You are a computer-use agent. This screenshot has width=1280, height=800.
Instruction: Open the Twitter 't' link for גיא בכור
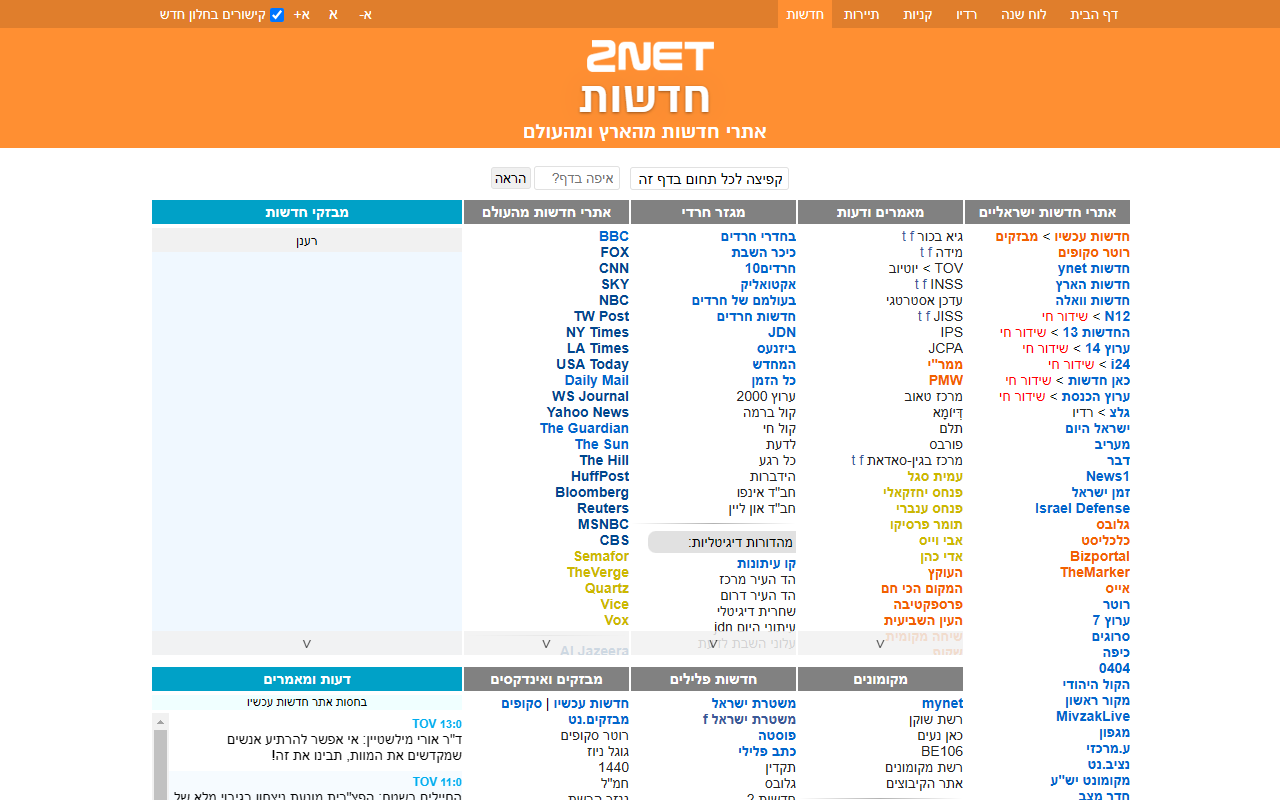click(904, 237)
